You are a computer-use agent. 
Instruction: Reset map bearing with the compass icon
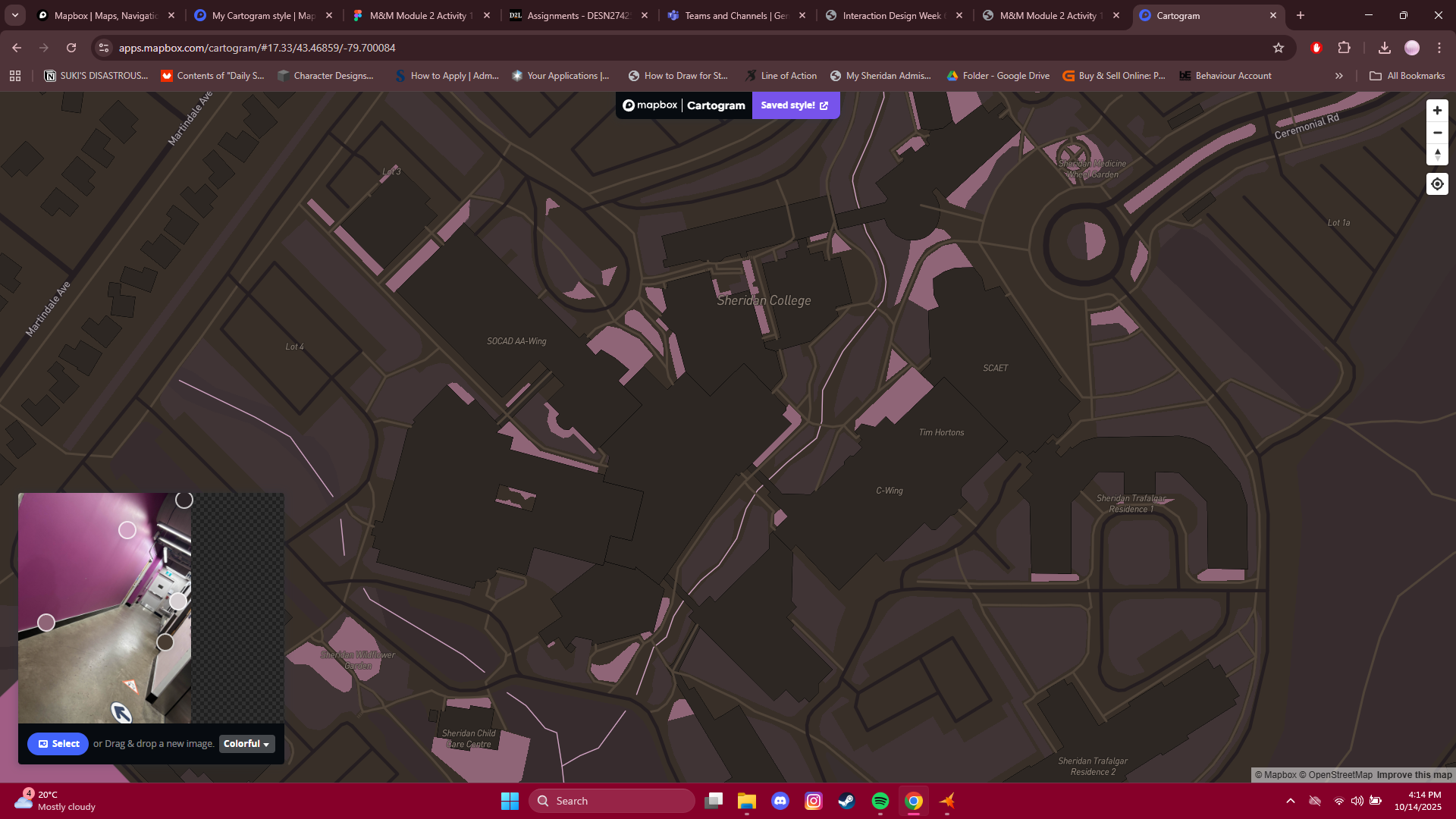(1437, 155)
